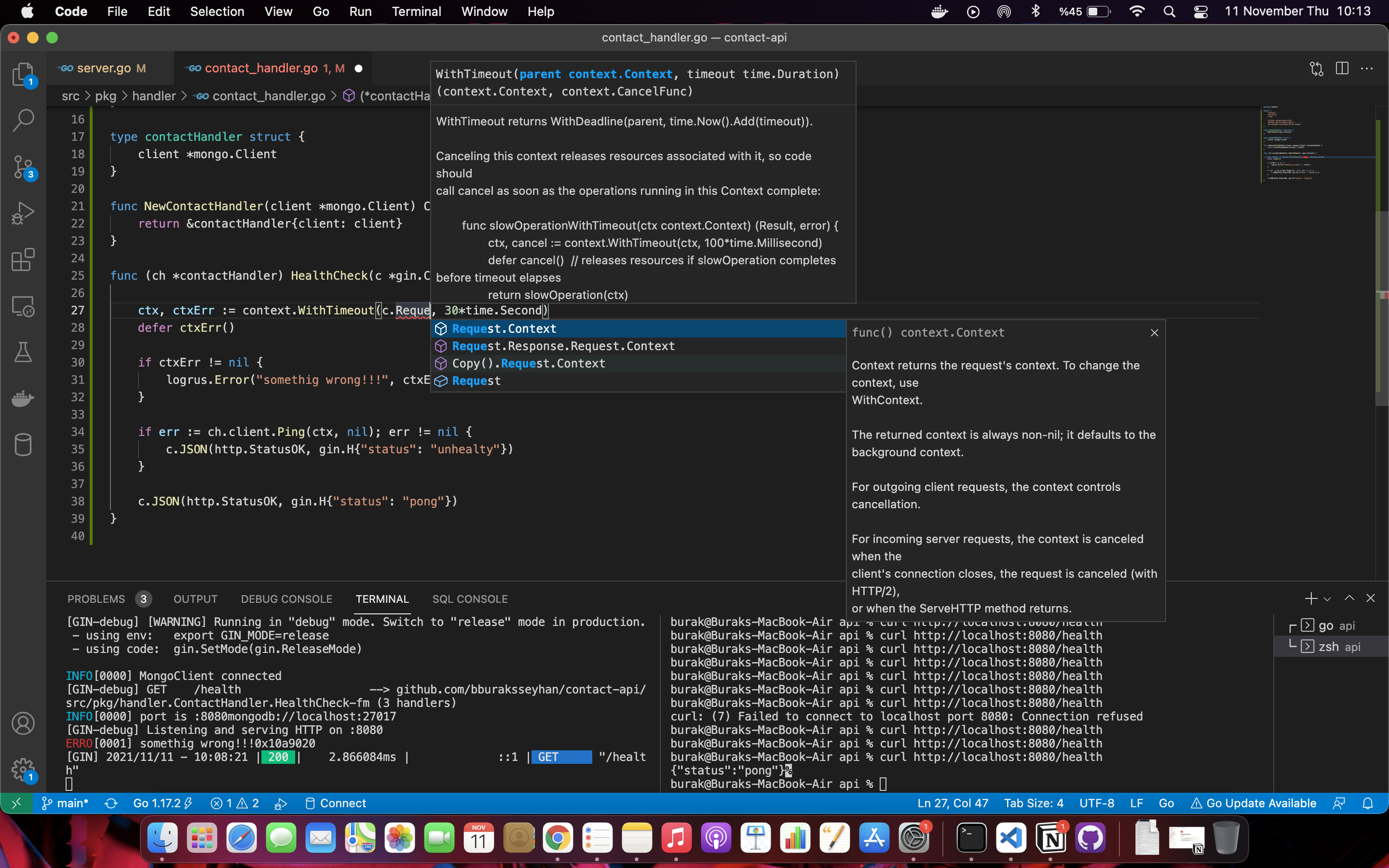The height and width of the screenshot is (868, 1389).
Task: Toggle macOS Control Center in menu bar
Action: [1200, 12]
